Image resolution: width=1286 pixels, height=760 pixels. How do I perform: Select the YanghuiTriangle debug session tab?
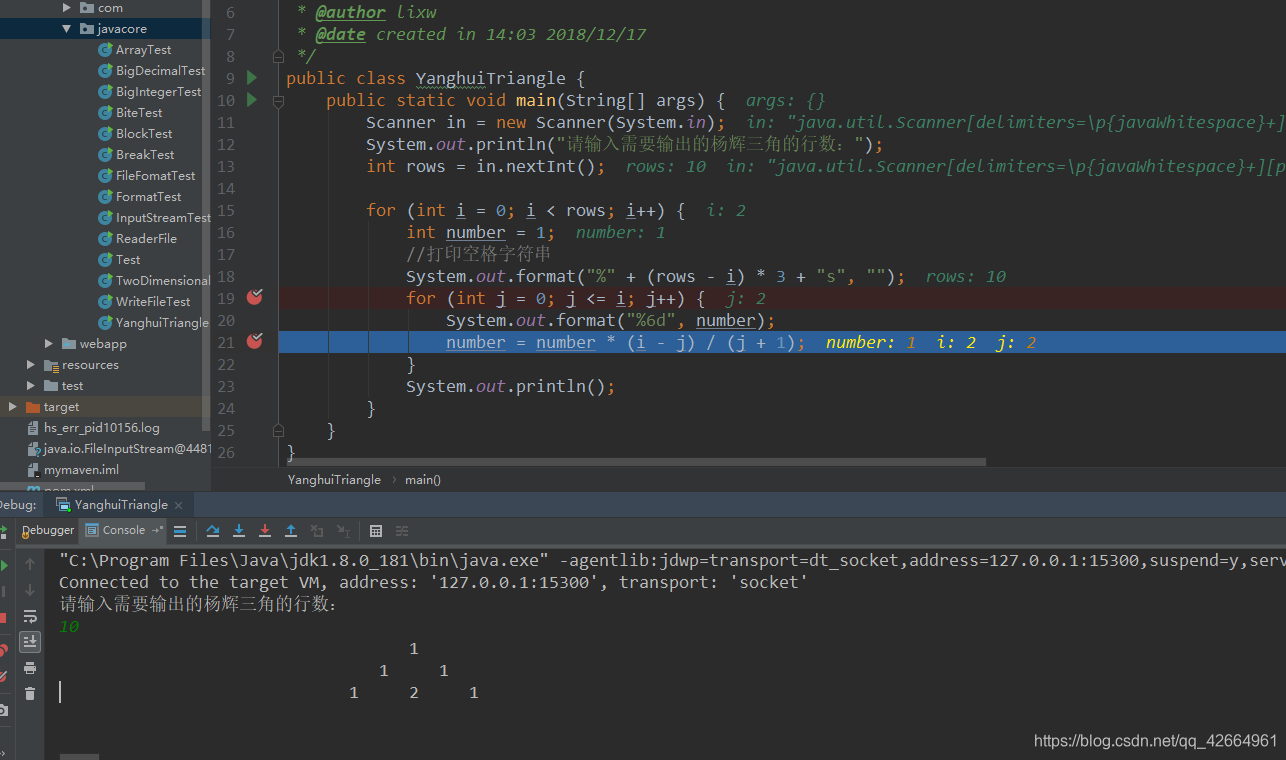point(121,505)
